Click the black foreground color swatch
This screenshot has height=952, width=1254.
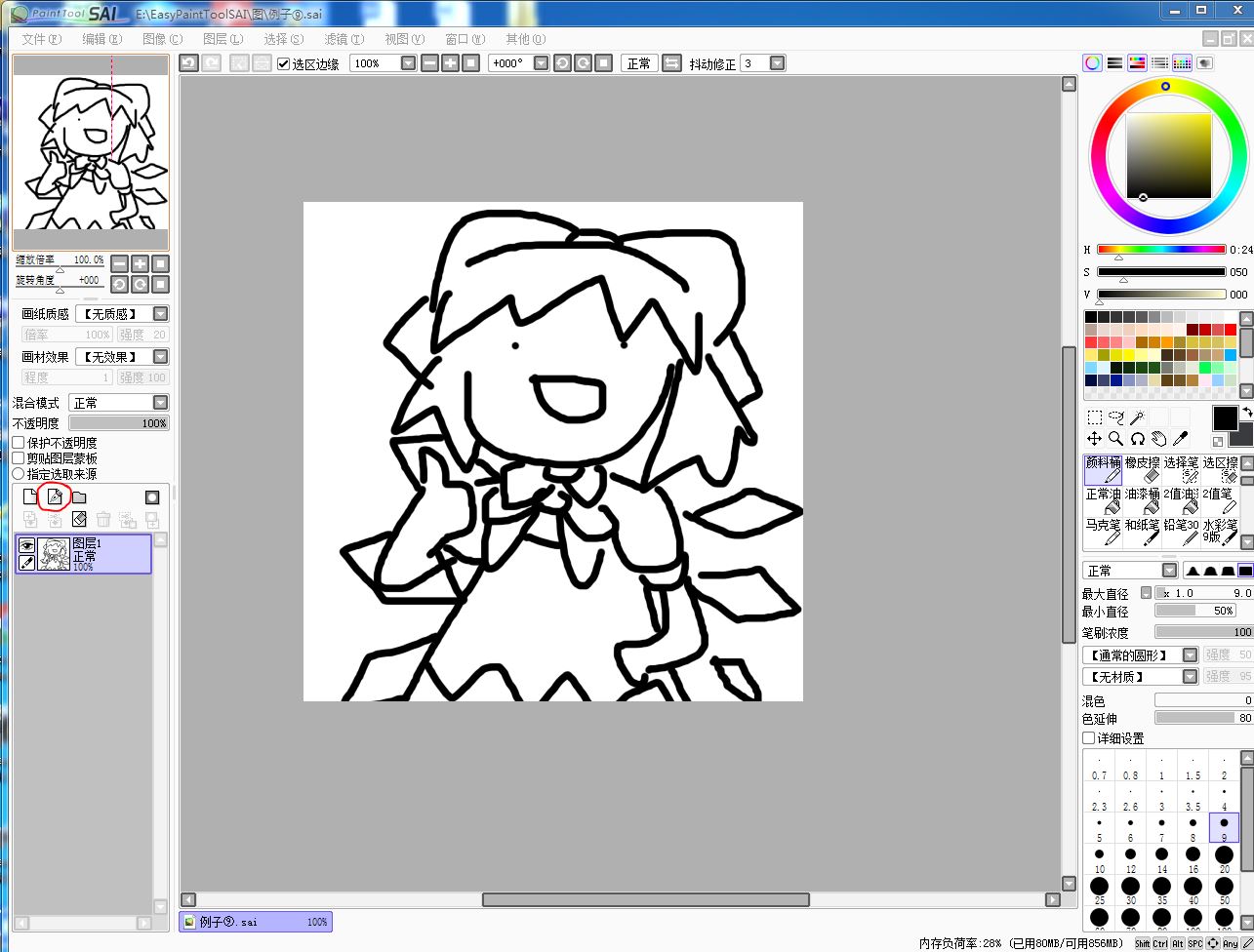coord(1225,417)
